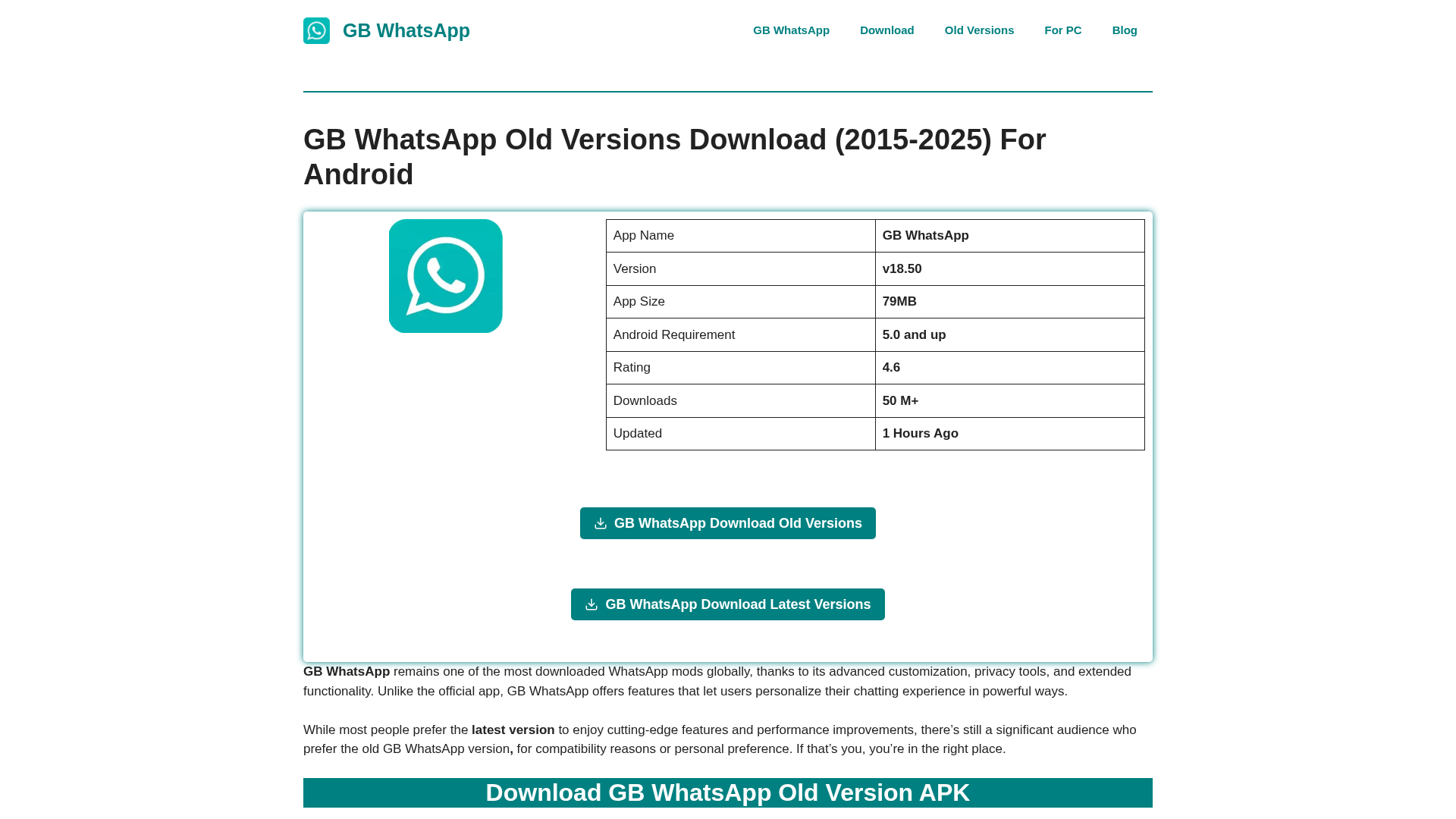Click the 'Download GB WhatsApp Old Version APK' banner
1456x819 pixels.
pyautogui.click(x=728, y=792)
